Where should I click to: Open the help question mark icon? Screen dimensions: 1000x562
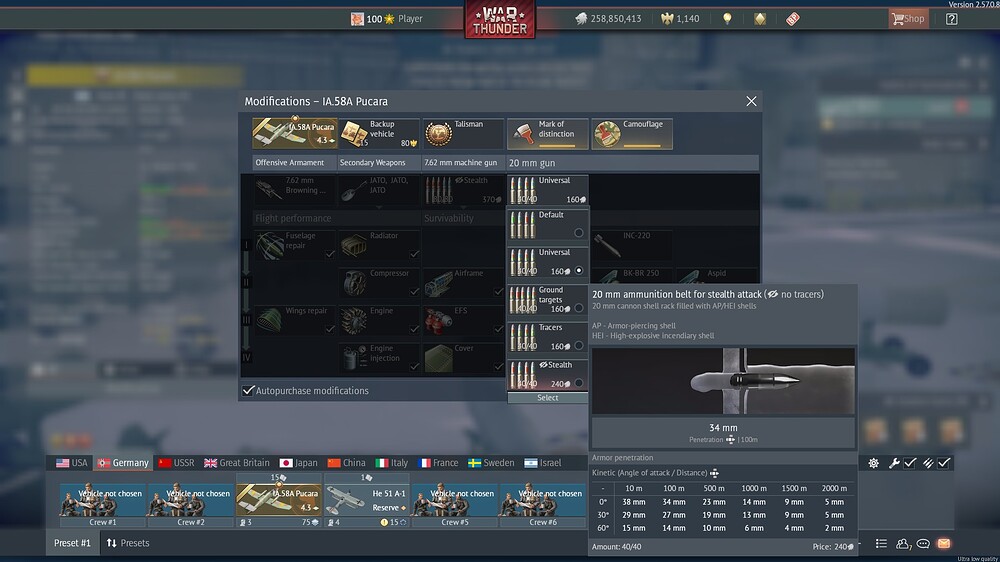pyautogui.click(x=952, y=19)
